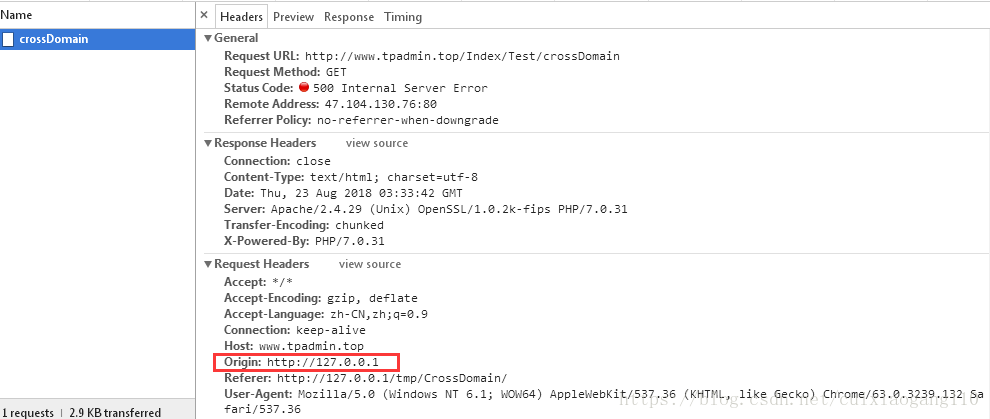The image size is (990, 419).
Task: Click the Host header value
Action: (x=316, y=345)
